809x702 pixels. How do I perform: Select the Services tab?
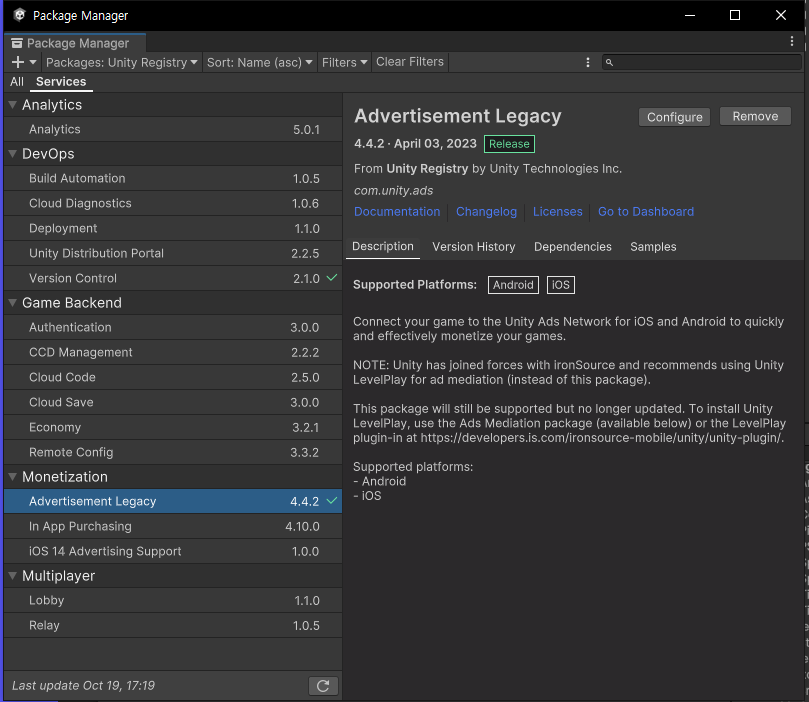(61, 81)
